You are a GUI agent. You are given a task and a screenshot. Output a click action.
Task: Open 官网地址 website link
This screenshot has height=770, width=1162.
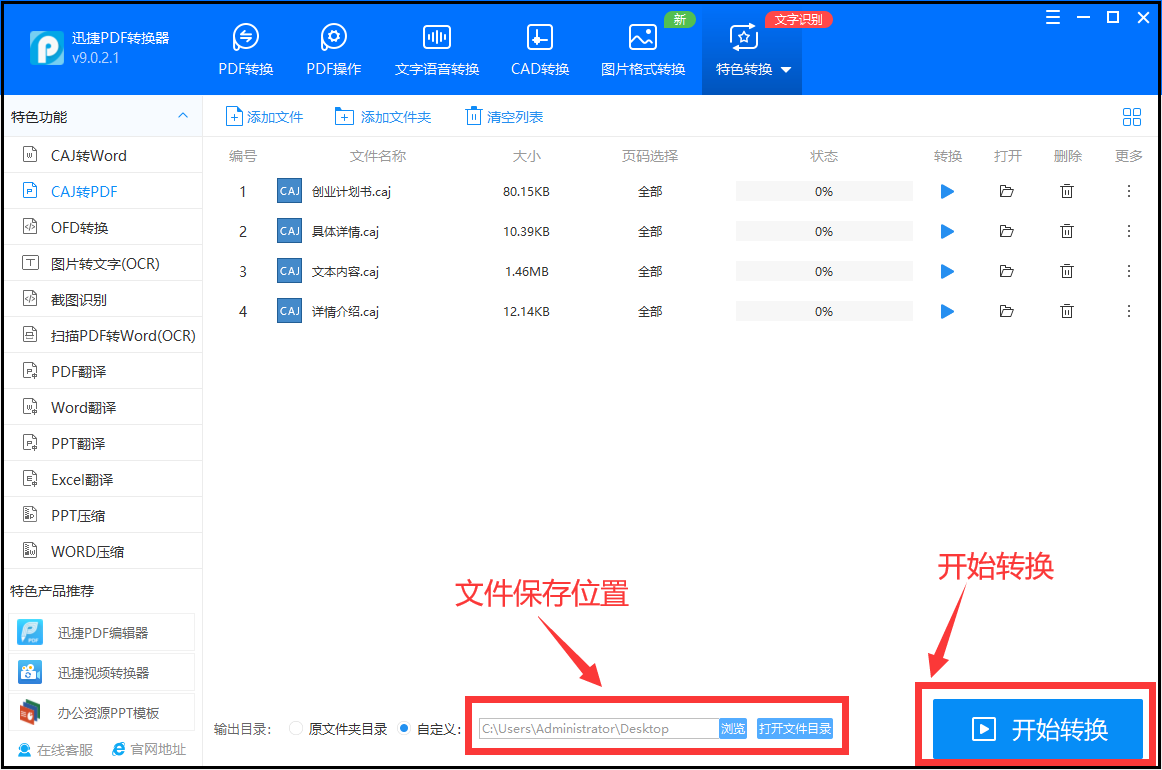149,749
